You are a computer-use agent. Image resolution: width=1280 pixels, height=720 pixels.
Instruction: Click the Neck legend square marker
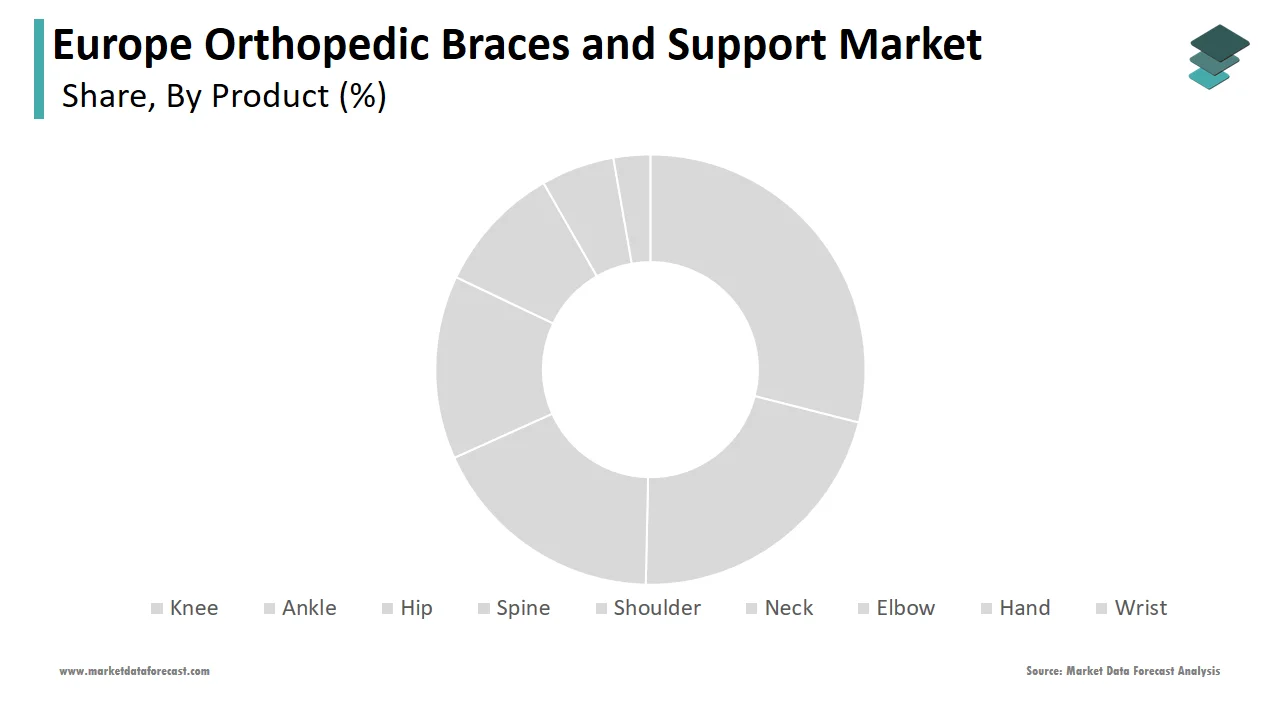point(752,608)
